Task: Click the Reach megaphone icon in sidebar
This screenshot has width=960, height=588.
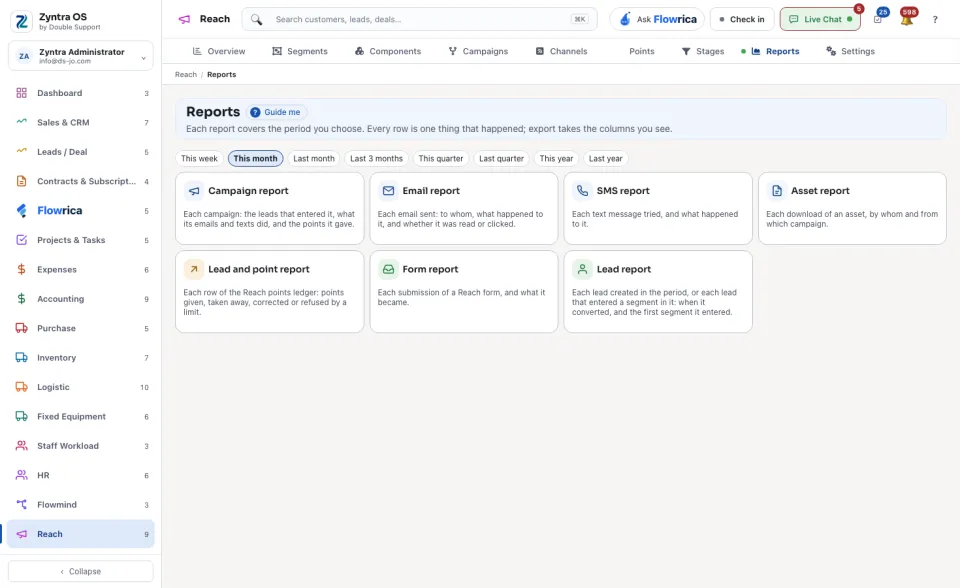Action: point(21,534)
